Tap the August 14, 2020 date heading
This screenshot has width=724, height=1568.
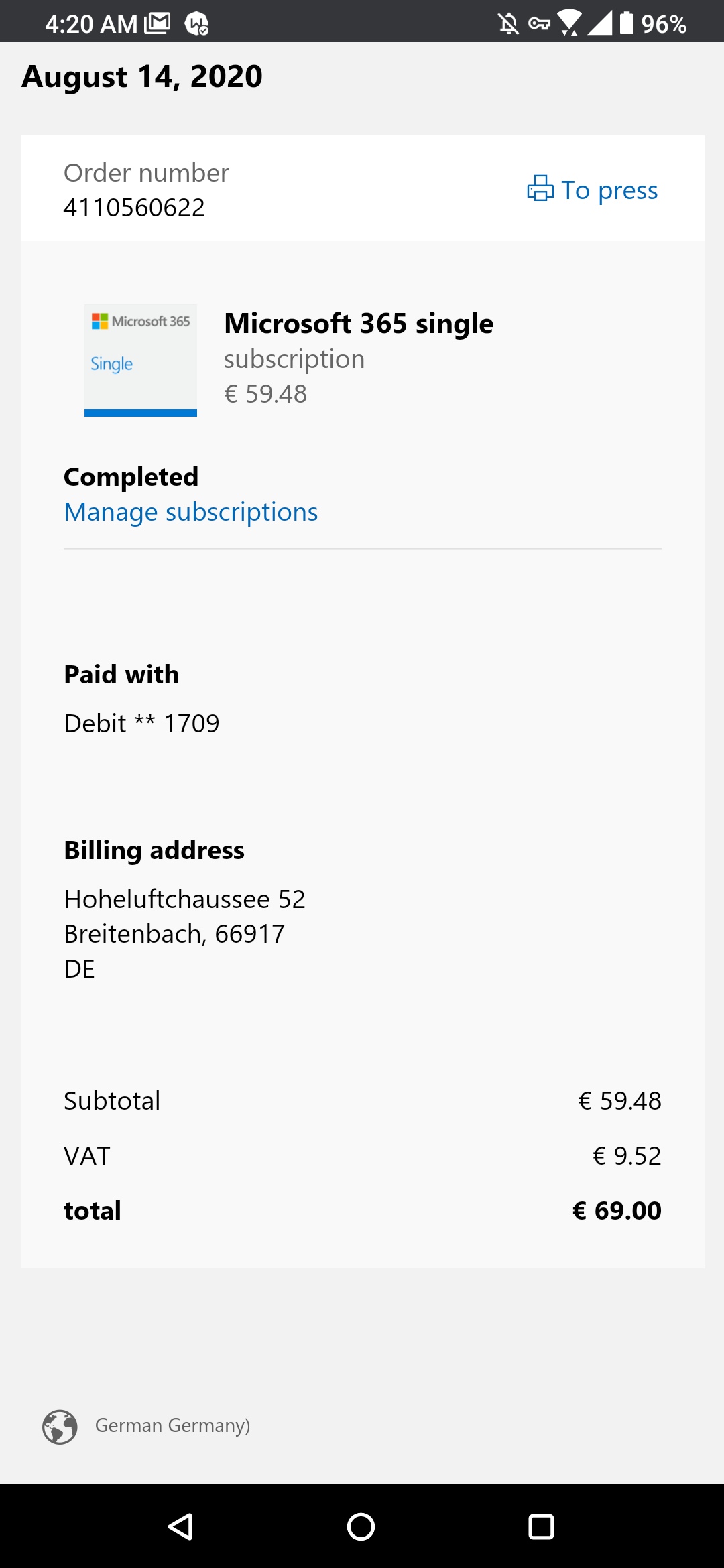click(x=142, y=76)
